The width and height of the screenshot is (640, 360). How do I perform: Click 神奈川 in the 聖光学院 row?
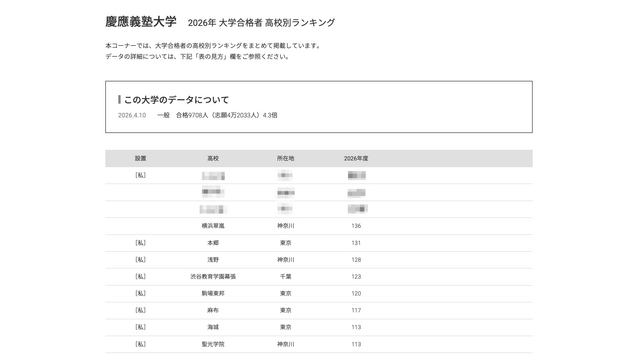tap(285, 344)
